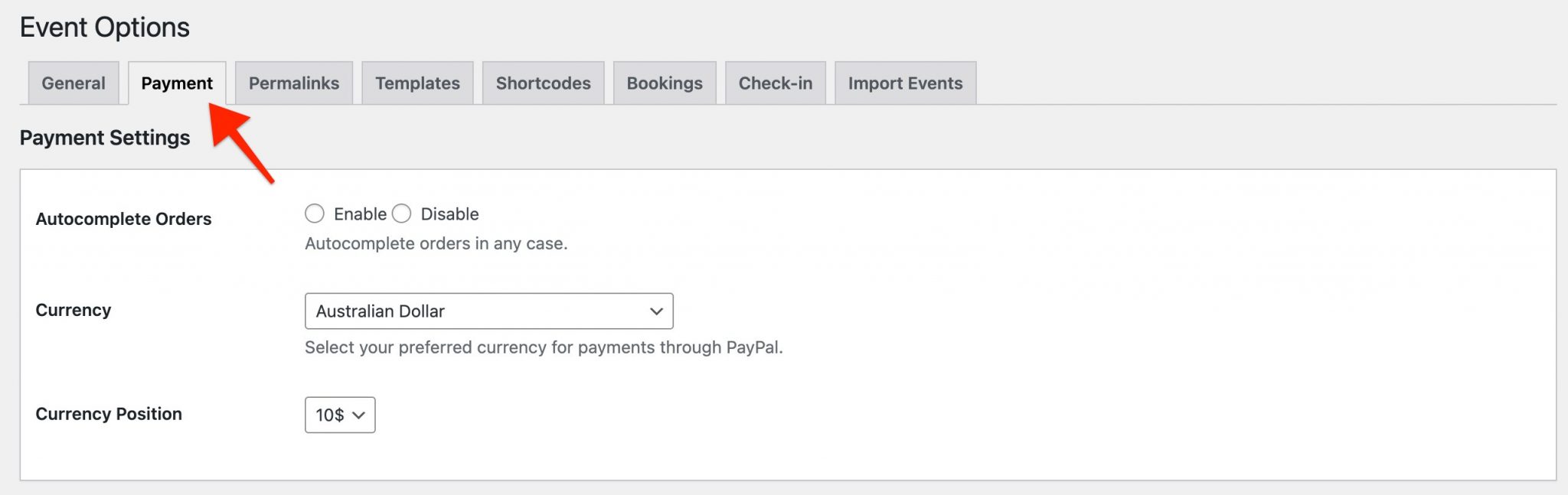Open the Templates tab
The width and height of the screenshot is (1568, 495).
pyautogui.click(x=417, y=83)
